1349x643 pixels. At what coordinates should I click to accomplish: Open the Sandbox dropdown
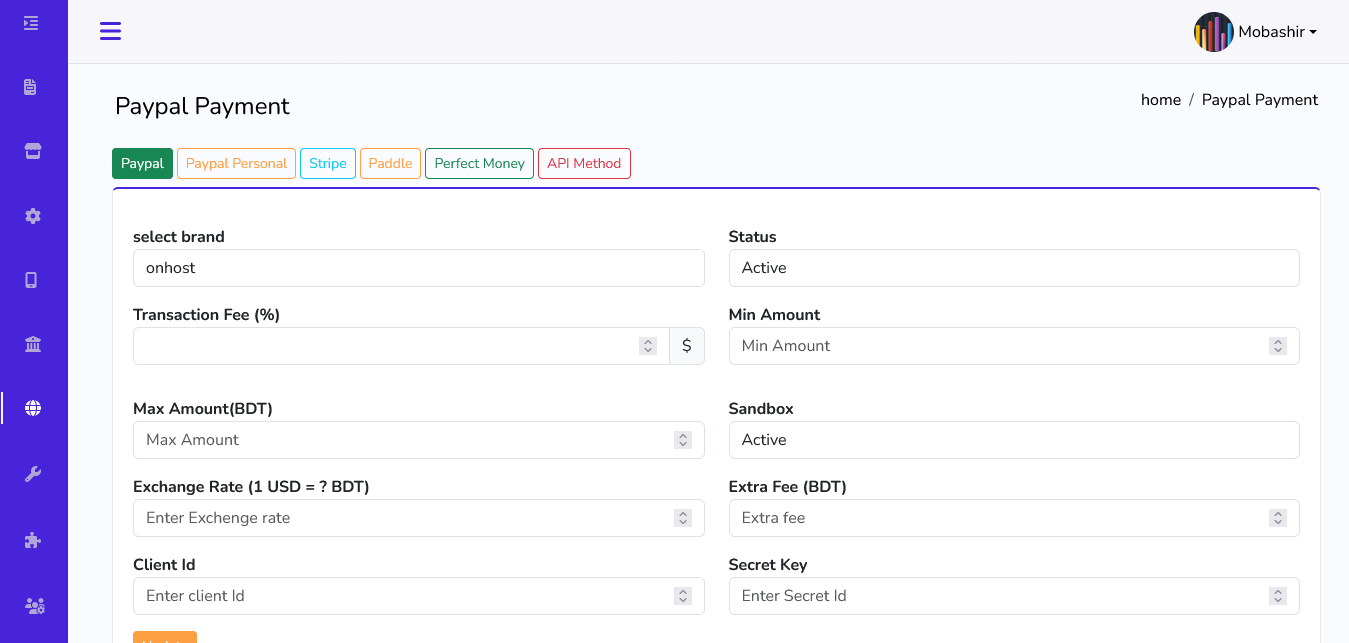click(x=1013, y=439)
